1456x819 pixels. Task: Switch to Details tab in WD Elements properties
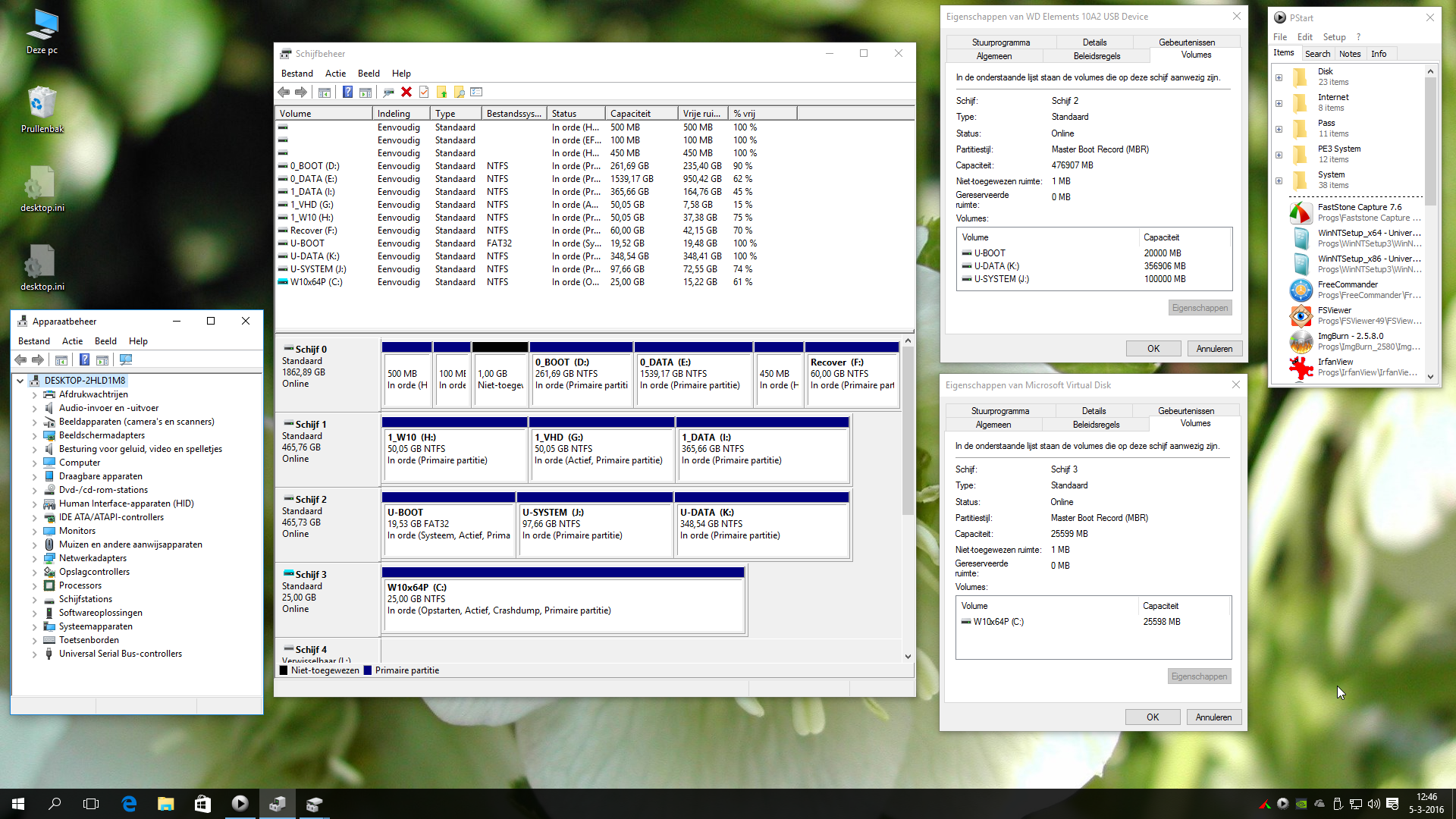click(1094, 42)
